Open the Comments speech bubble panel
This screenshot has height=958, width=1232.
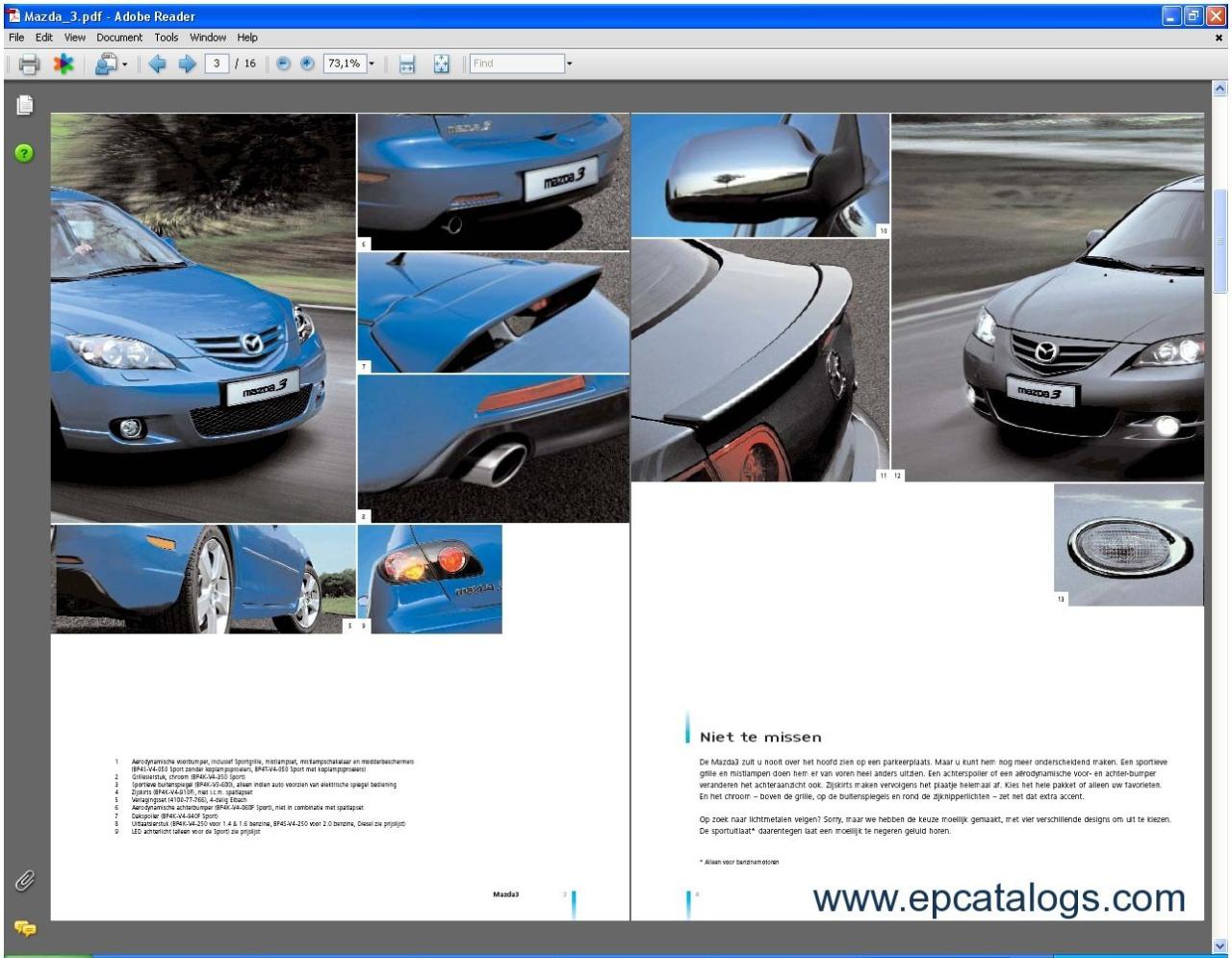pos(25,928)
